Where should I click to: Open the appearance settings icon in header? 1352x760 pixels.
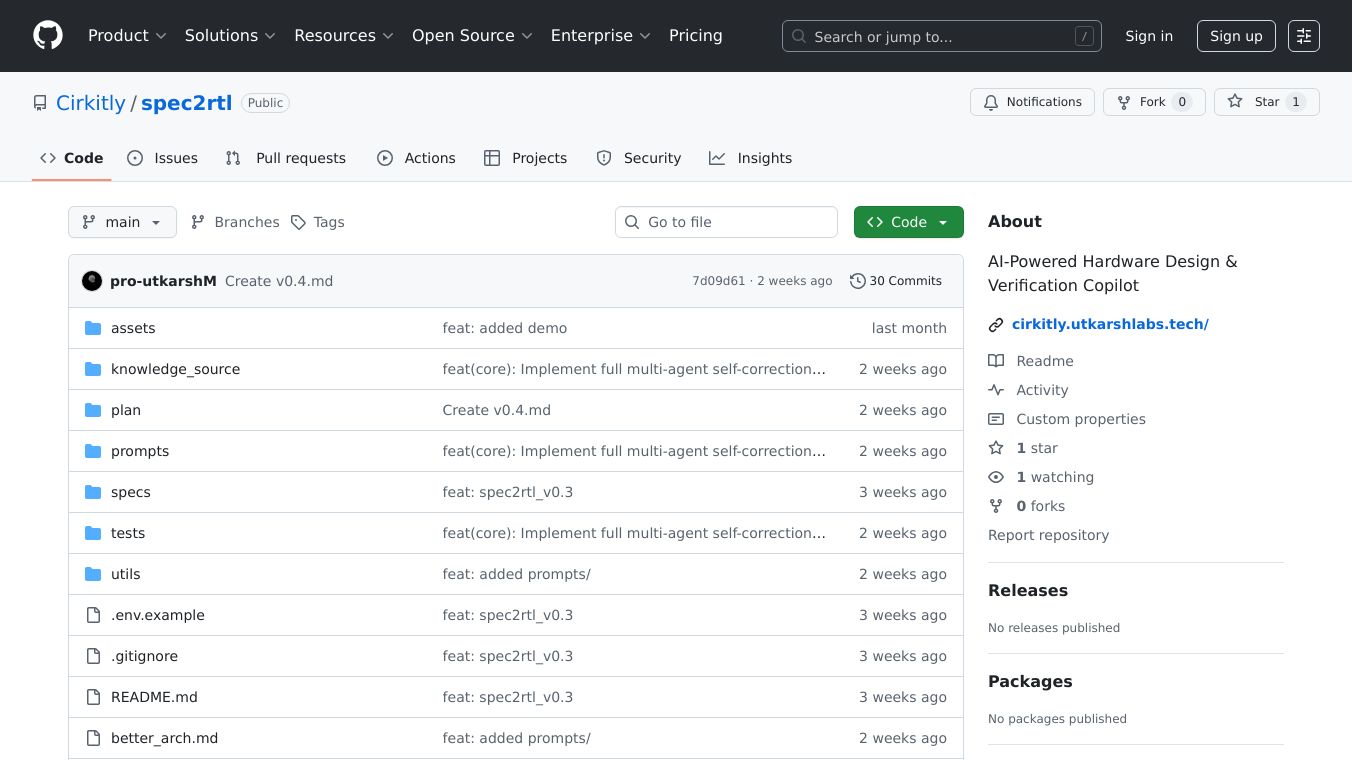coord(1303,36)
